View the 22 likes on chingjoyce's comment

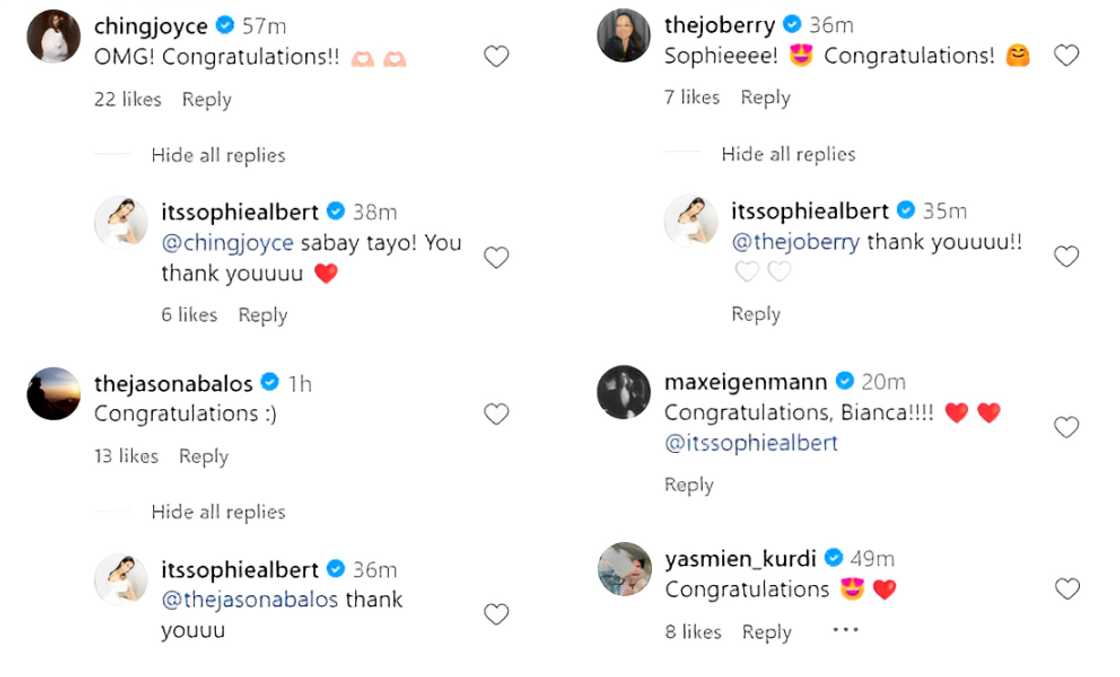coord(127,99)
